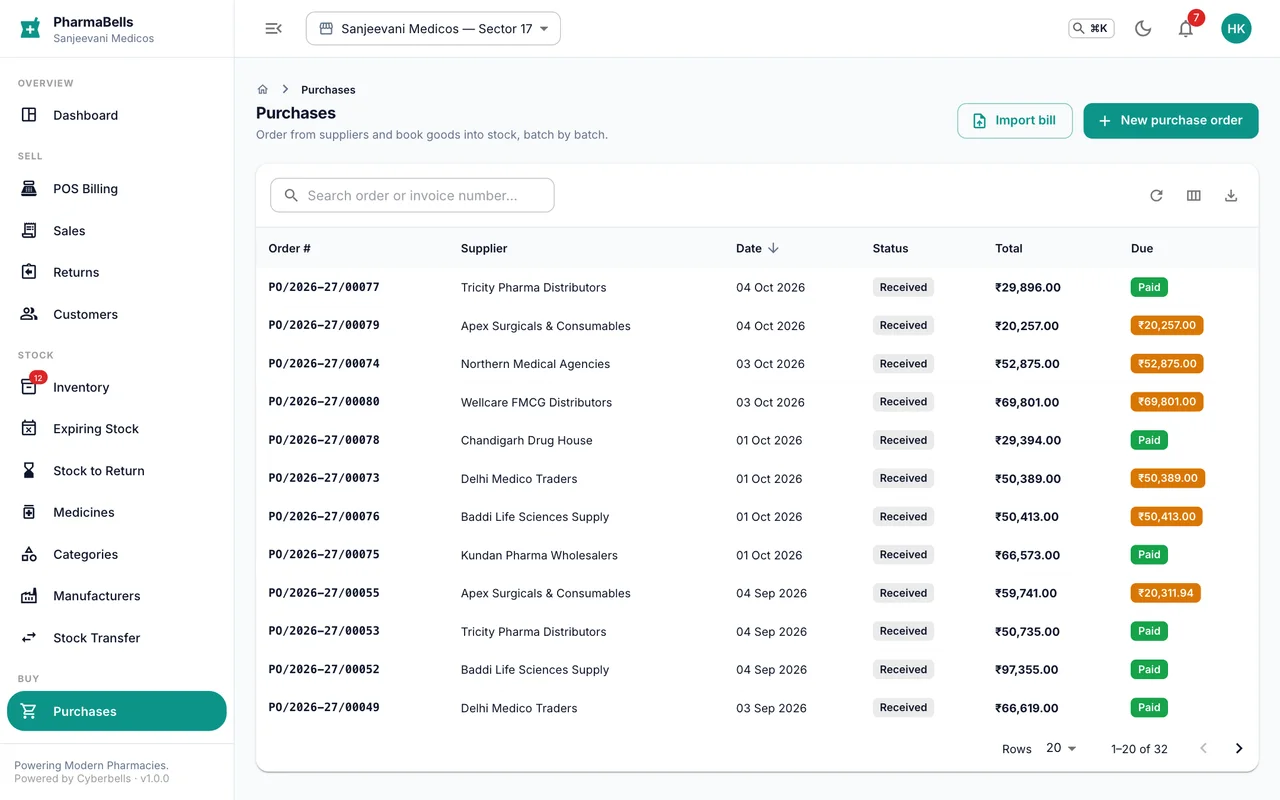
Task: Open Dashboard in sidebar
Action: [117, 115]
